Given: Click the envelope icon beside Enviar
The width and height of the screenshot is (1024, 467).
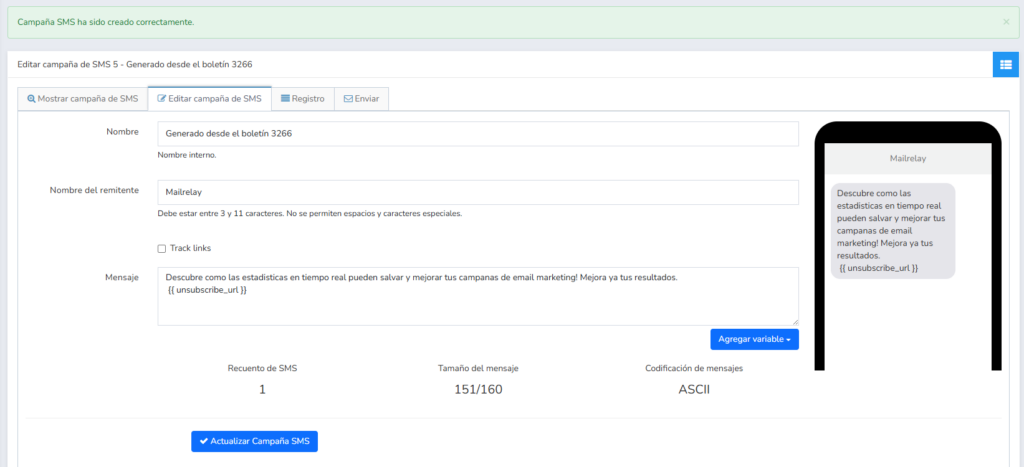Looking at the screenshot, I should tap(348, 99).
